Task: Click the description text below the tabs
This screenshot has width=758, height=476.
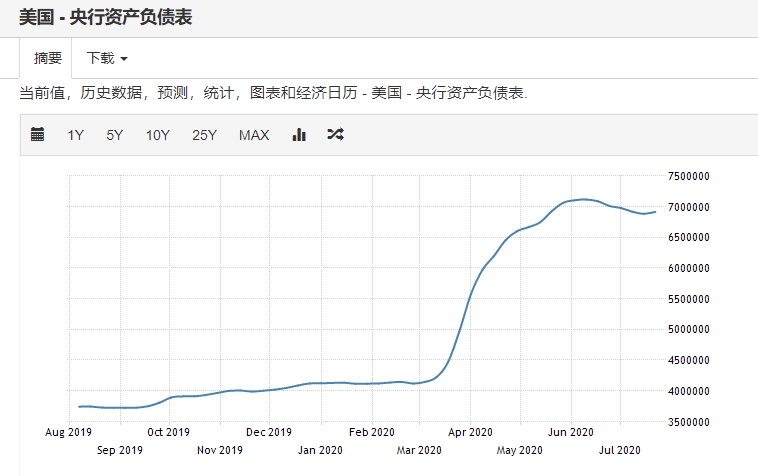Action: point(273,93)
